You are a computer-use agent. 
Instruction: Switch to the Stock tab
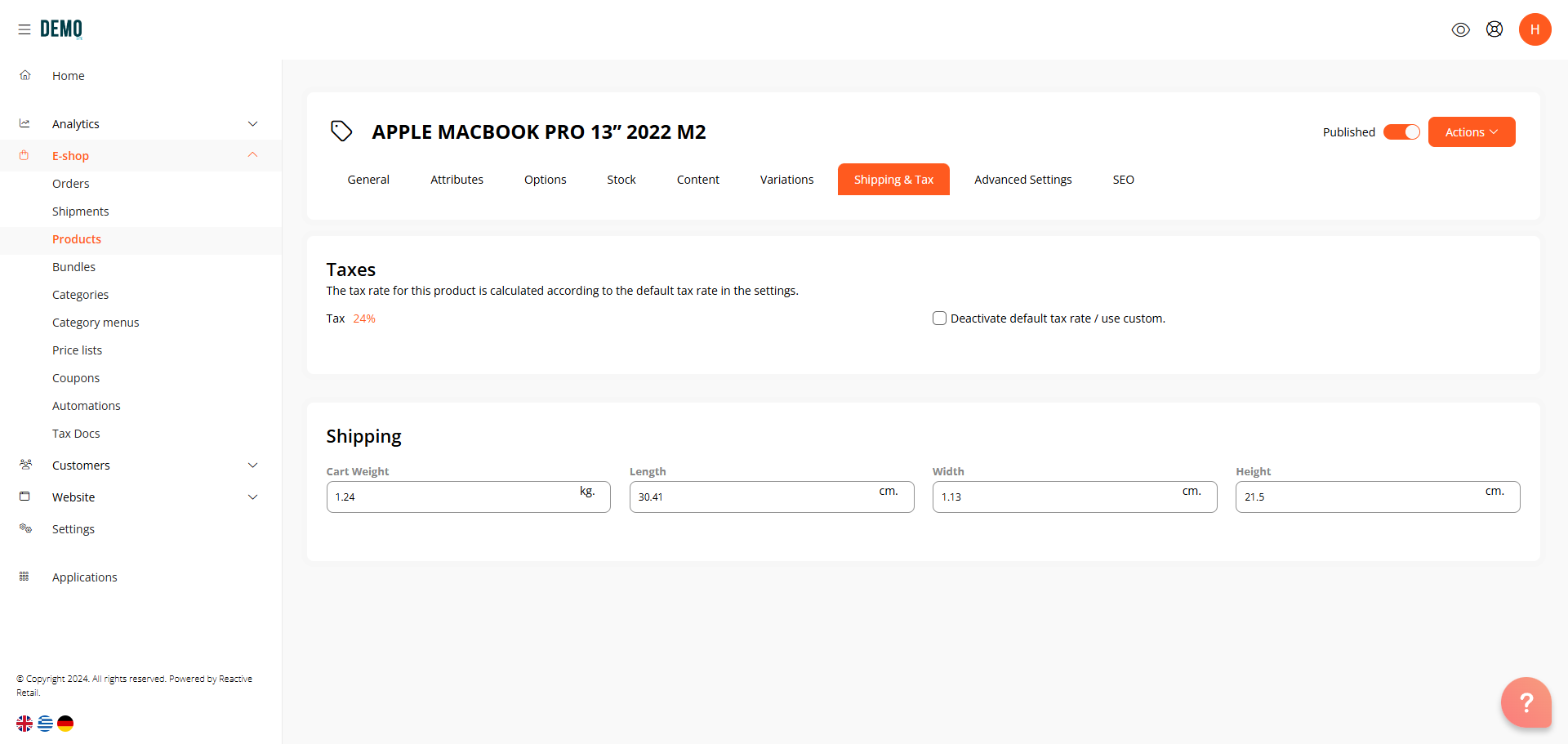coord(621,180)
